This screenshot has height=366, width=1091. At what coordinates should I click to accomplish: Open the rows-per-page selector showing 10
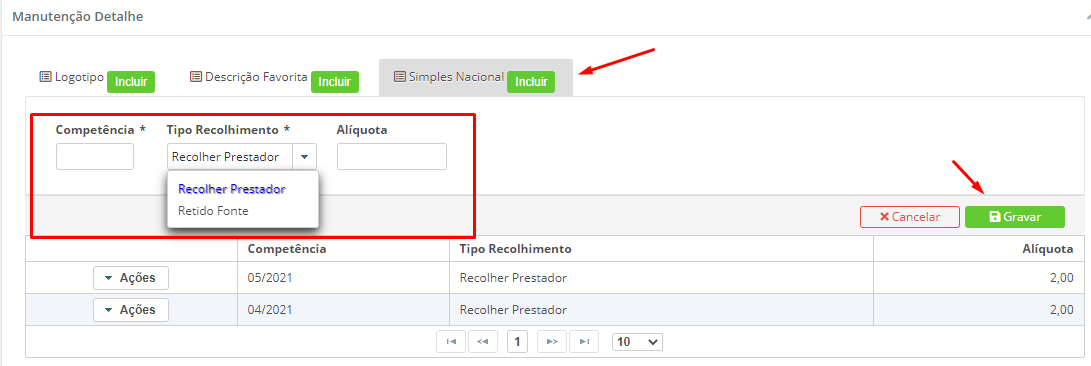tap(637, 342)
